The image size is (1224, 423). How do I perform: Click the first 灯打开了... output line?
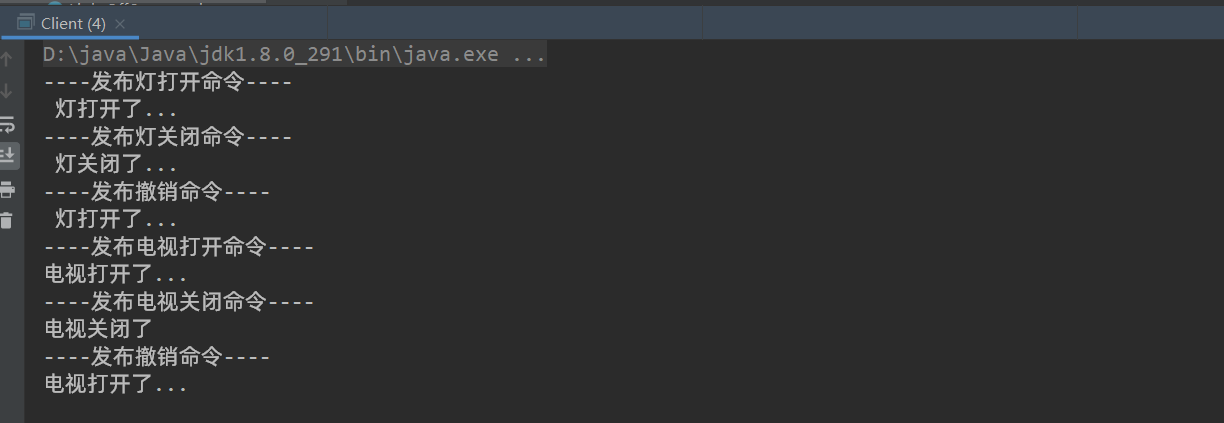(x=116, y=109)
